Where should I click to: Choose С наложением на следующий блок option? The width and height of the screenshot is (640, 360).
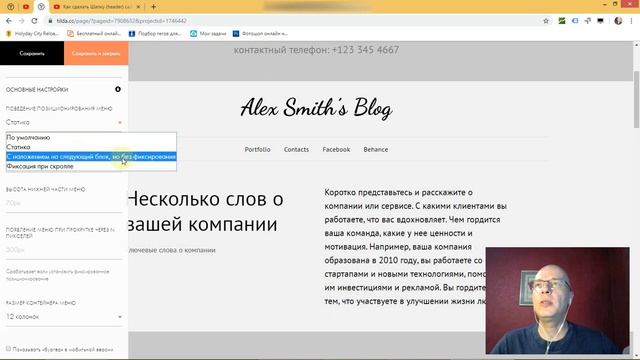(91, 157)
